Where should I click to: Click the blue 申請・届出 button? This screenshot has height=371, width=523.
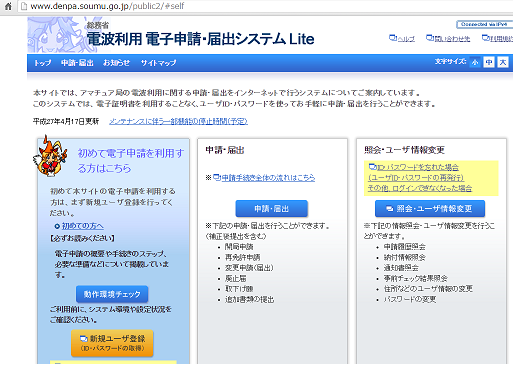[272, 209]
